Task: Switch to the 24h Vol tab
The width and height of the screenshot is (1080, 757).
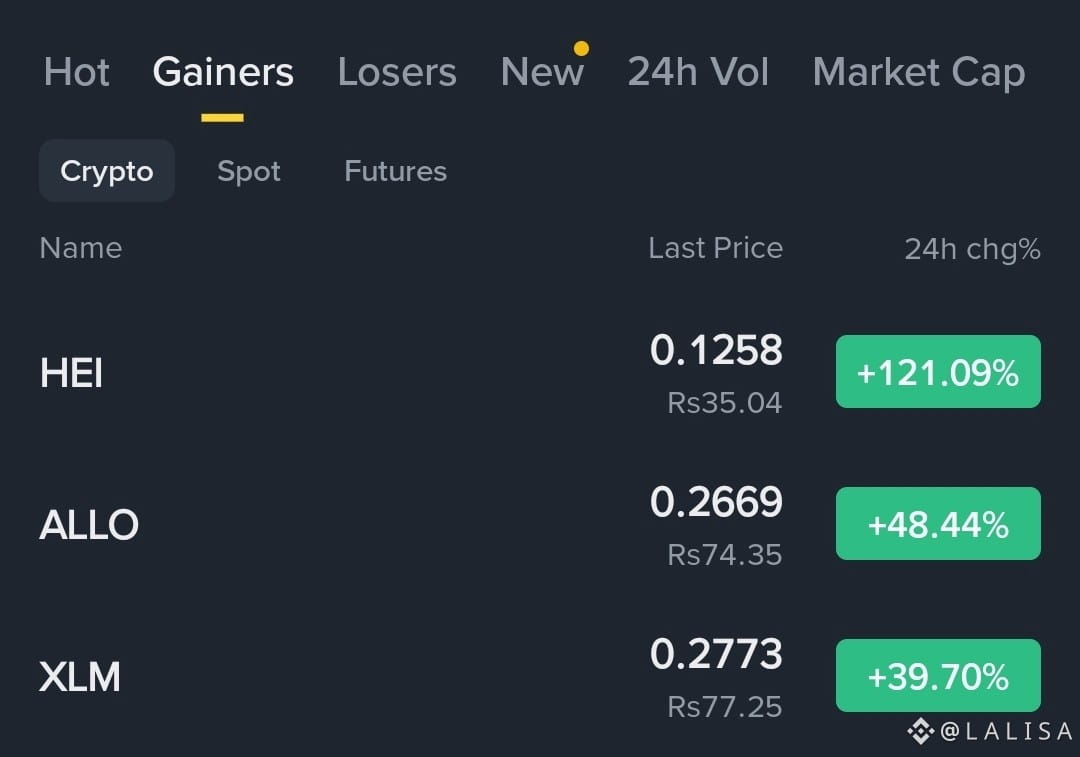Action: click(698, 72)
